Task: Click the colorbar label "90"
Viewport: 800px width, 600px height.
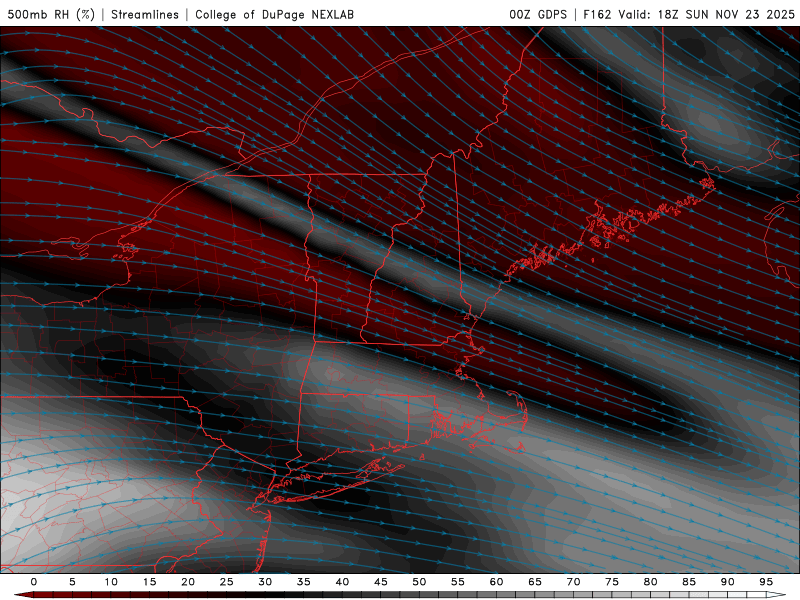Action: tap(728, 582)
